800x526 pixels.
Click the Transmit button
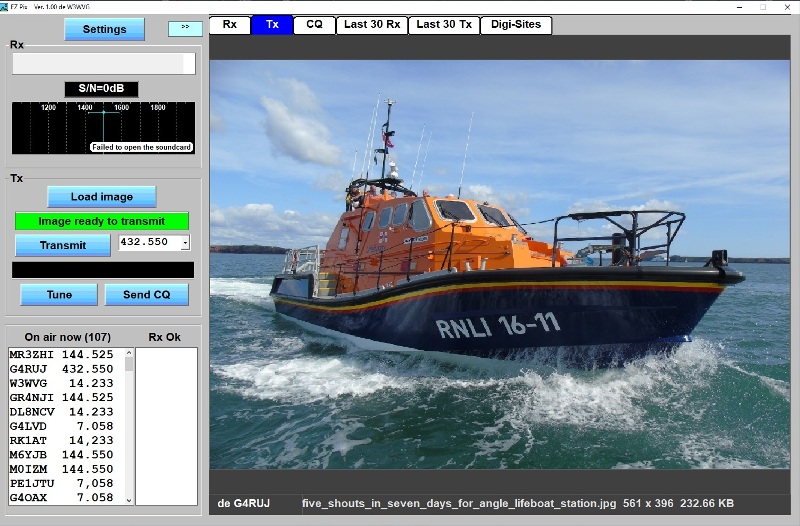[x=63, y=245]
